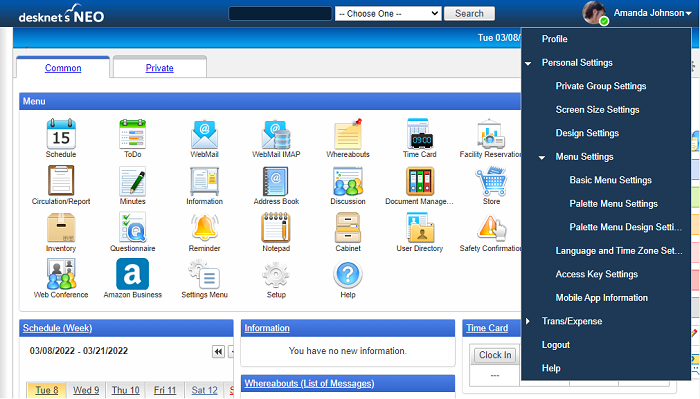Focus the top search text field
The image size is (700, 399).
[x=280, y=13]
